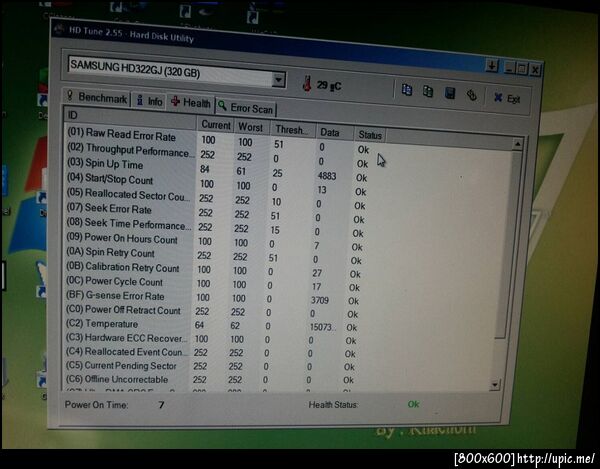The height and width of the screenshot is (469, 600).
Task: Select the (C2) Temperature row
Action: (210, 325)
